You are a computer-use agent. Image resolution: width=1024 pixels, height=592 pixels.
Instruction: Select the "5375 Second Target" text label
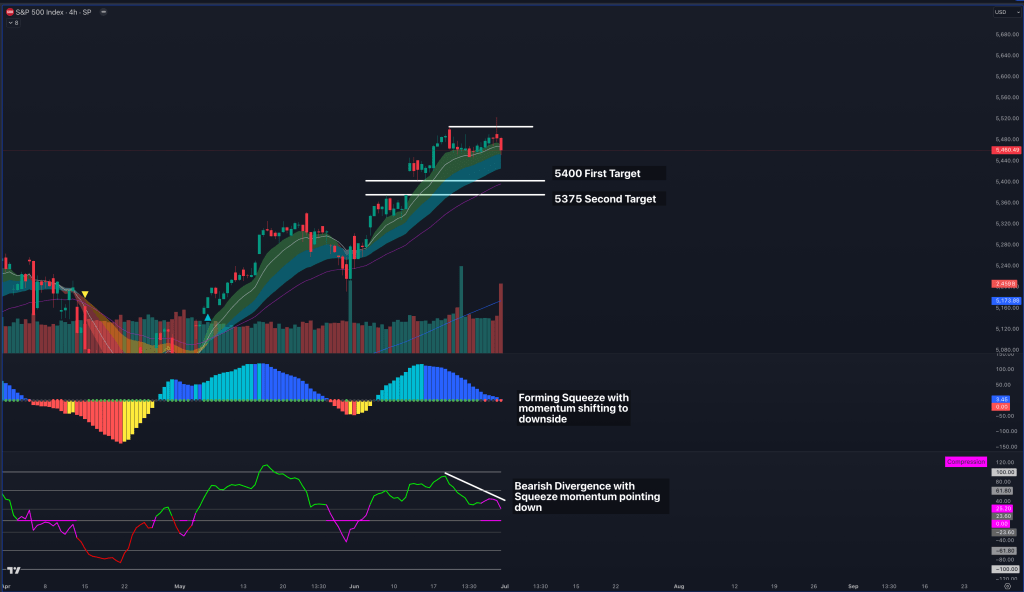pyautogui.click(x=605, y=199)
